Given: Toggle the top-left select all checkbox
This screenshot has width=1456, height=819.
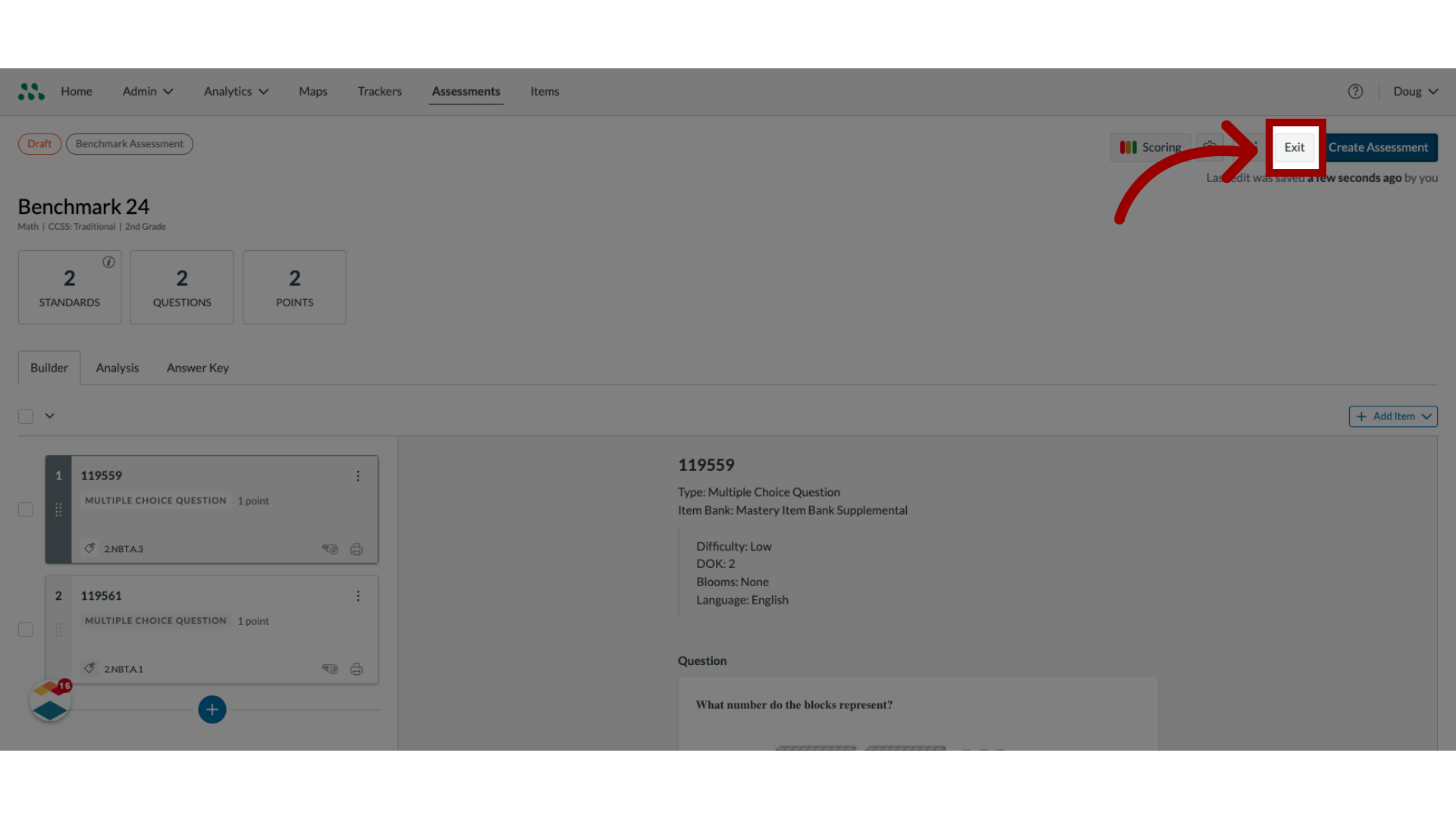Looking at the screenshot, I should tap(25, 416).
